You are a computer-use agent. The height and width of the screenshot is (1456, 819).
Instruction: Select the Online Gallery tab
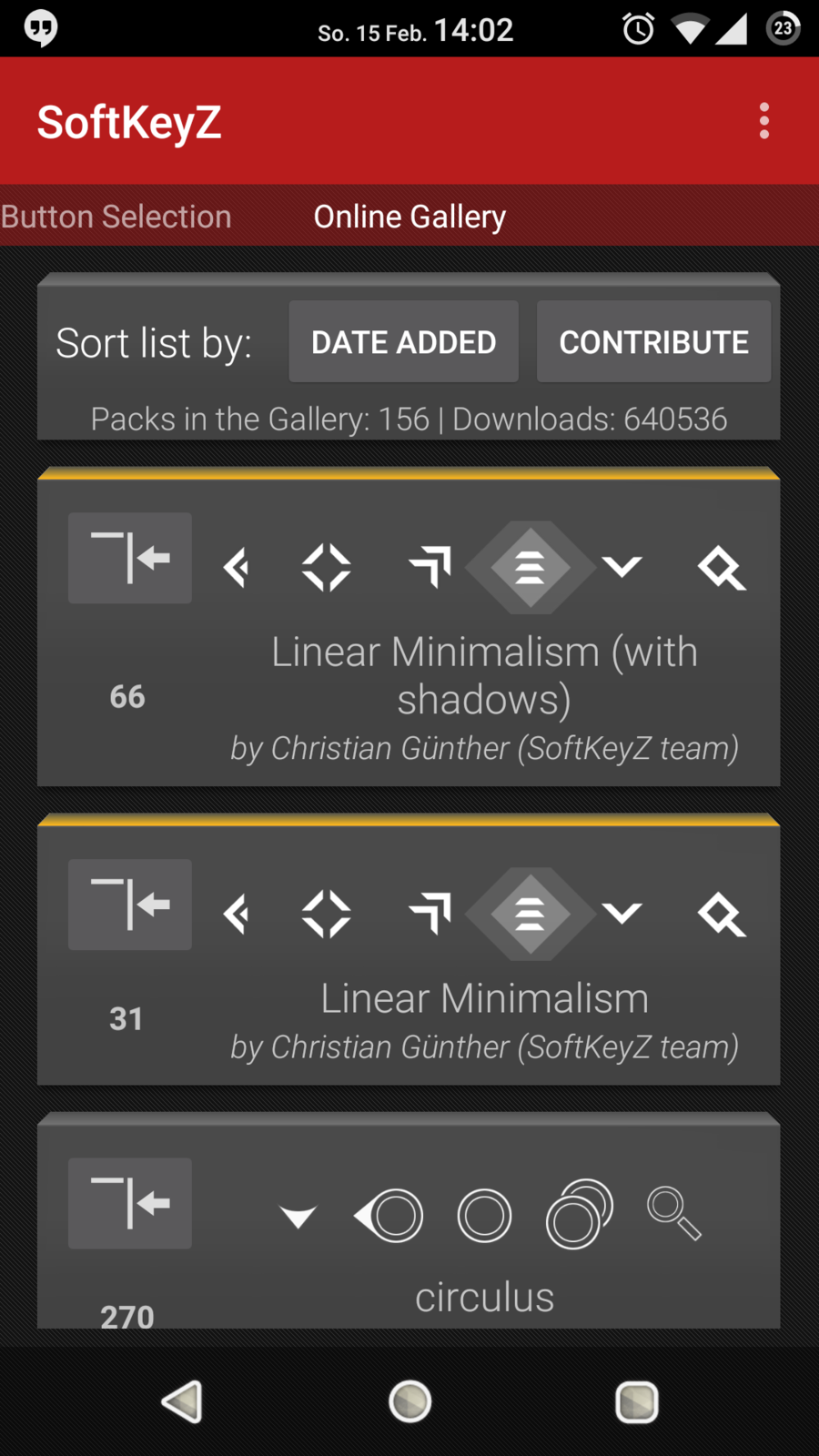[409, 217]
